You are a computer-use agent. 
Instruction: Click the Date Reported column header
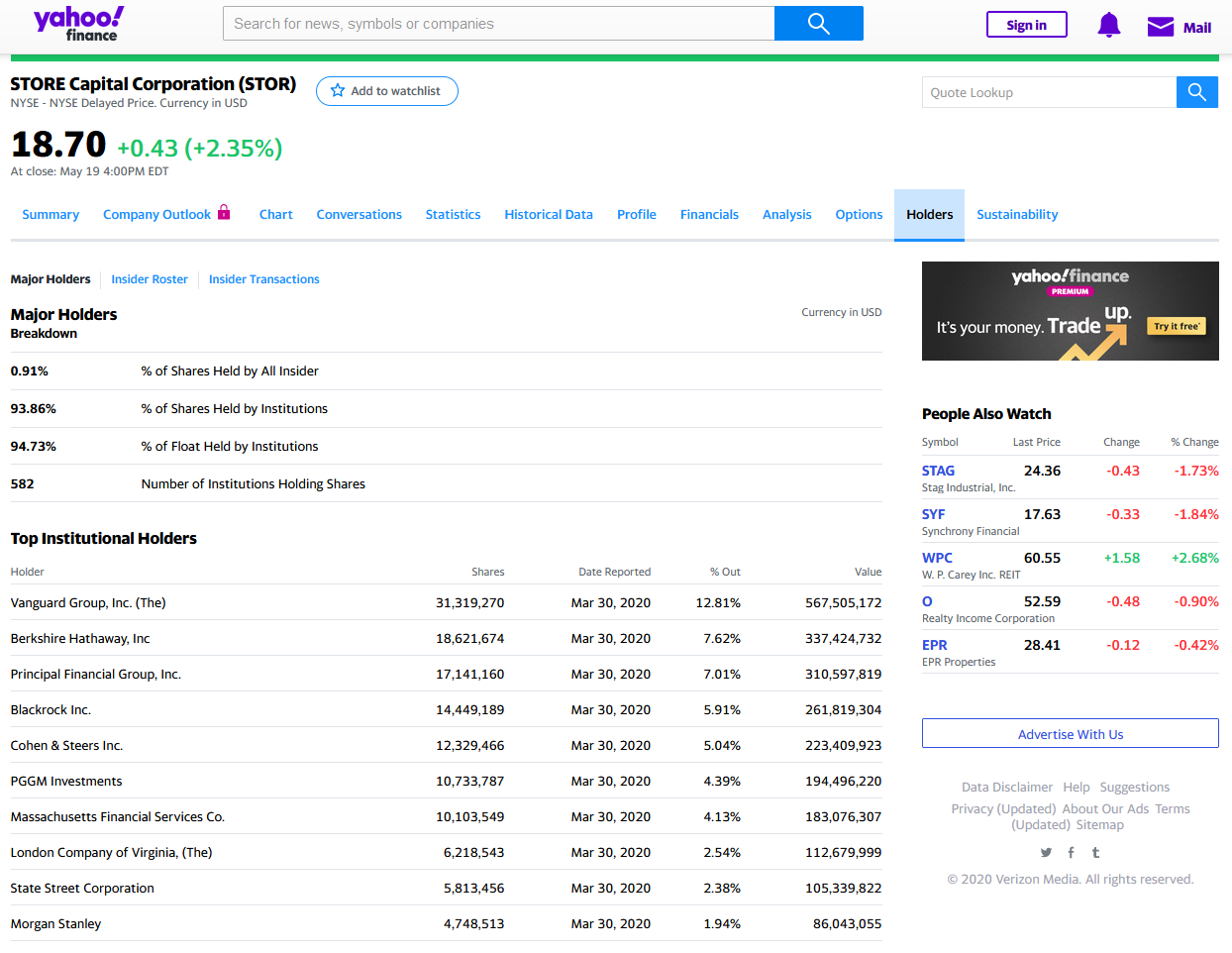pyautogui.click(x=615, y=572)
